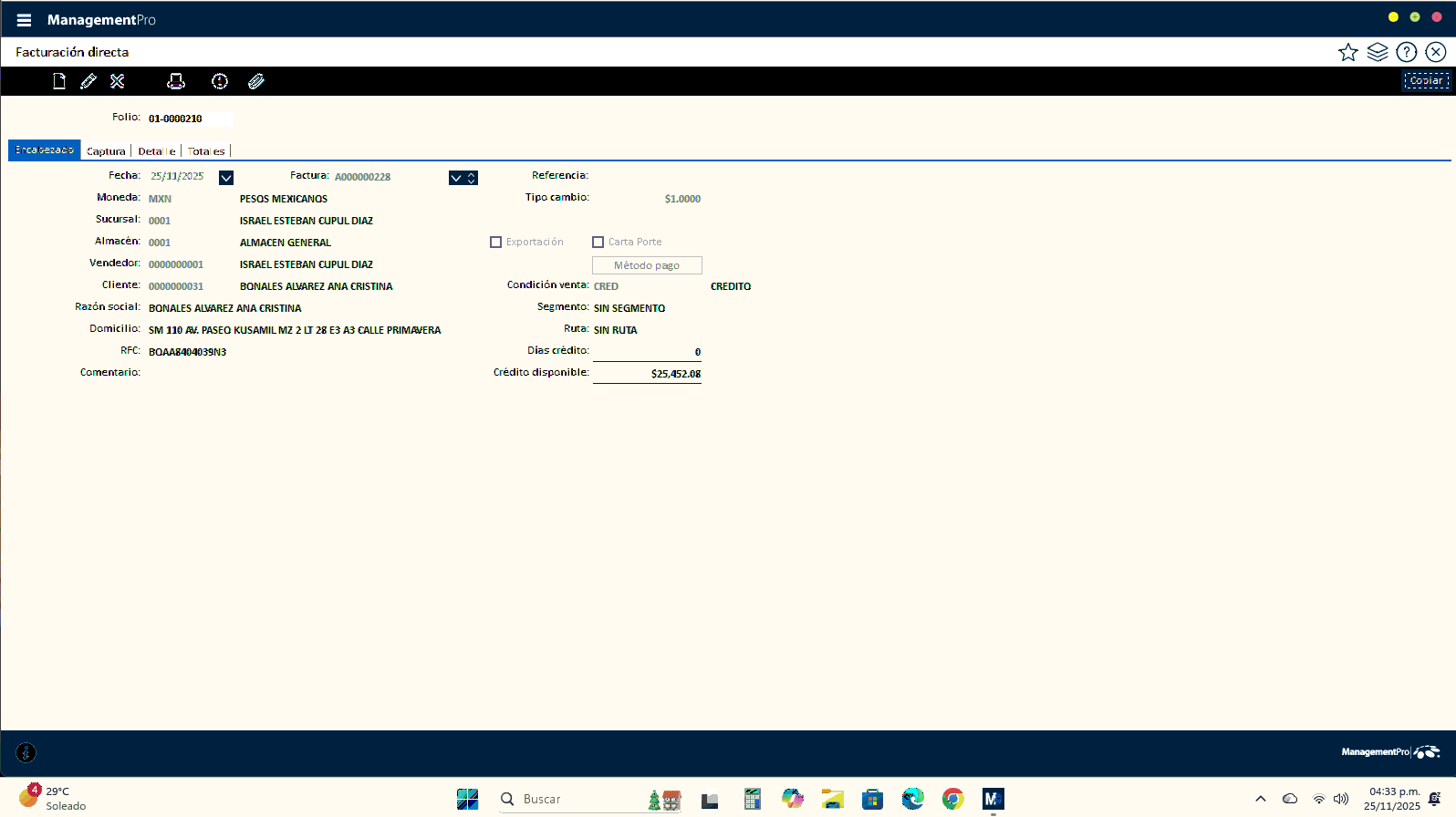Image resolution: width=1456 pixels, height=817 pixels.
Task: Expand the Fecha date dropdown
Action: click(226, 178)
